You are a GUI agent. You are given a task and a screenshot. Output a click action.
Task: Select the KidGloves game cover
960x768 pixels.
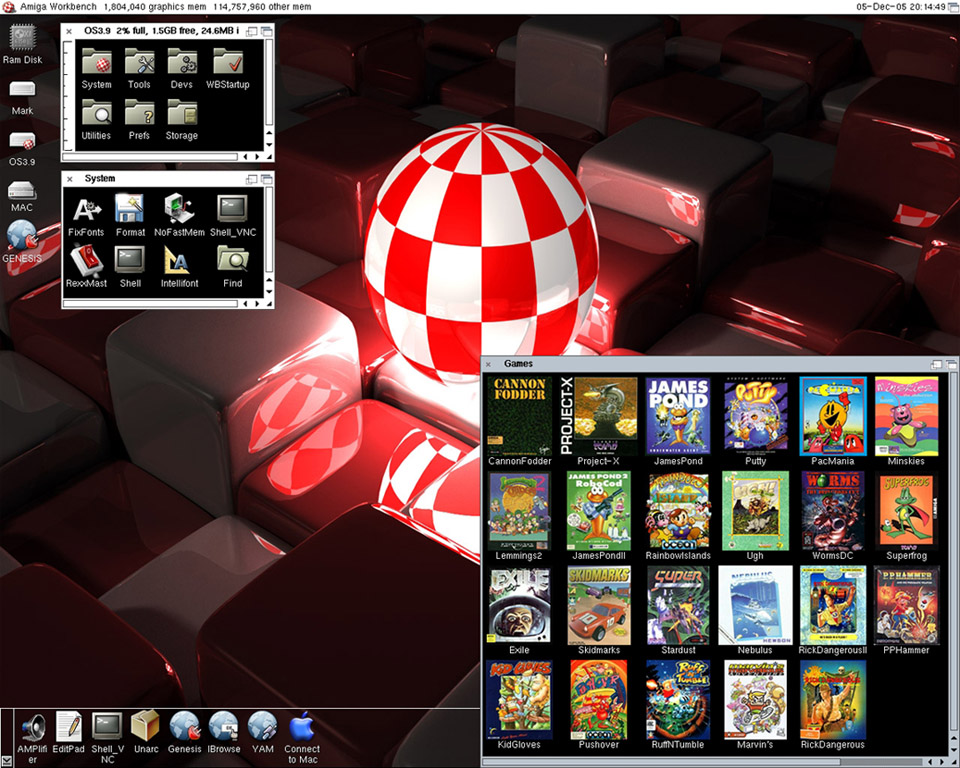[x=520, y=699]
